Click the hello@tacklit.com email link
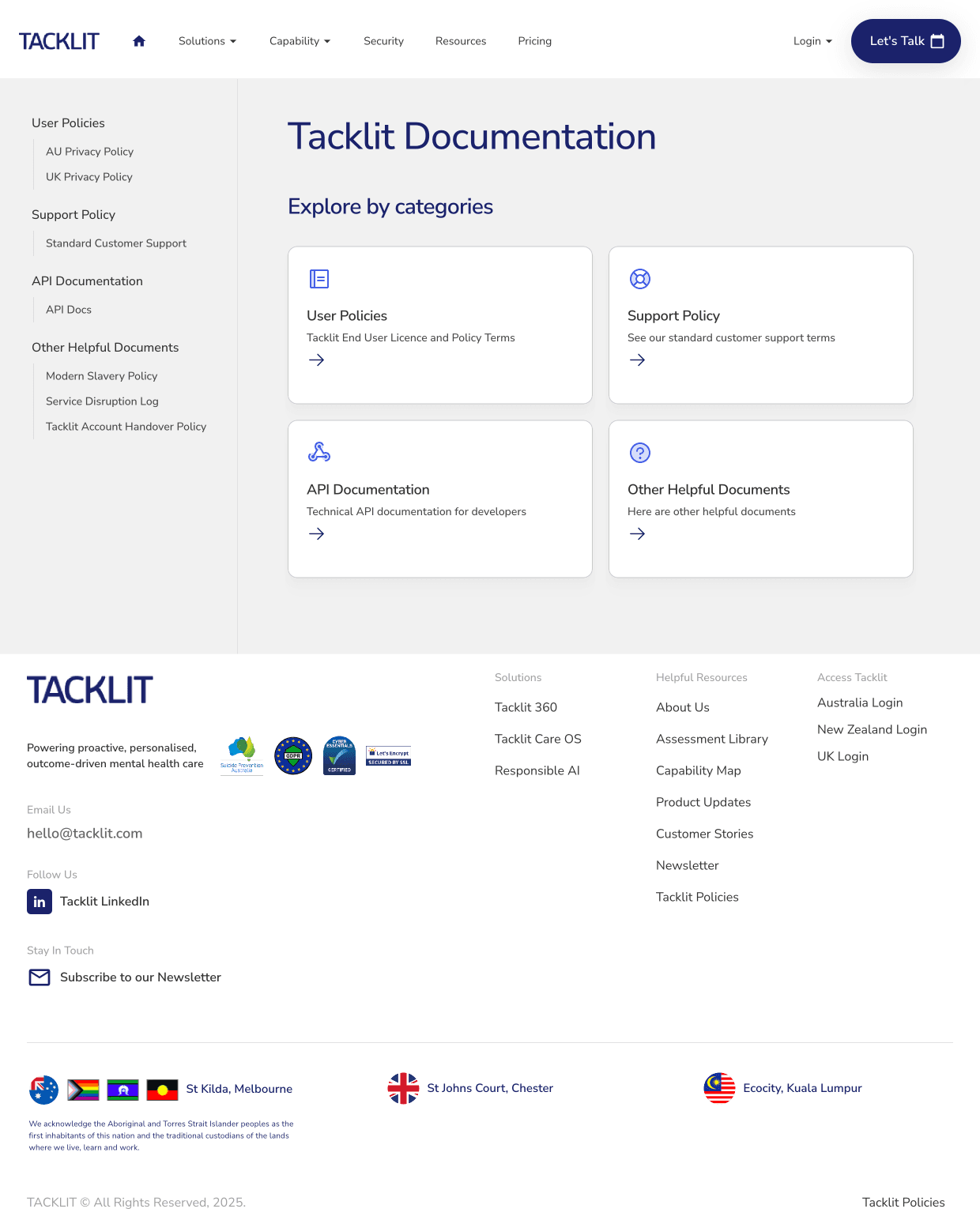Screen dimensions: 980x1220 point(85,834)
